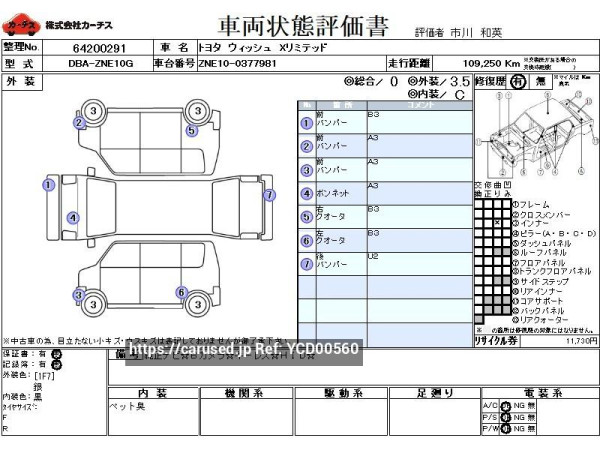Screen dimensions: 600x450
Task: Click damage marker 5 on the upper side view
Action: [x=191, y=129]
